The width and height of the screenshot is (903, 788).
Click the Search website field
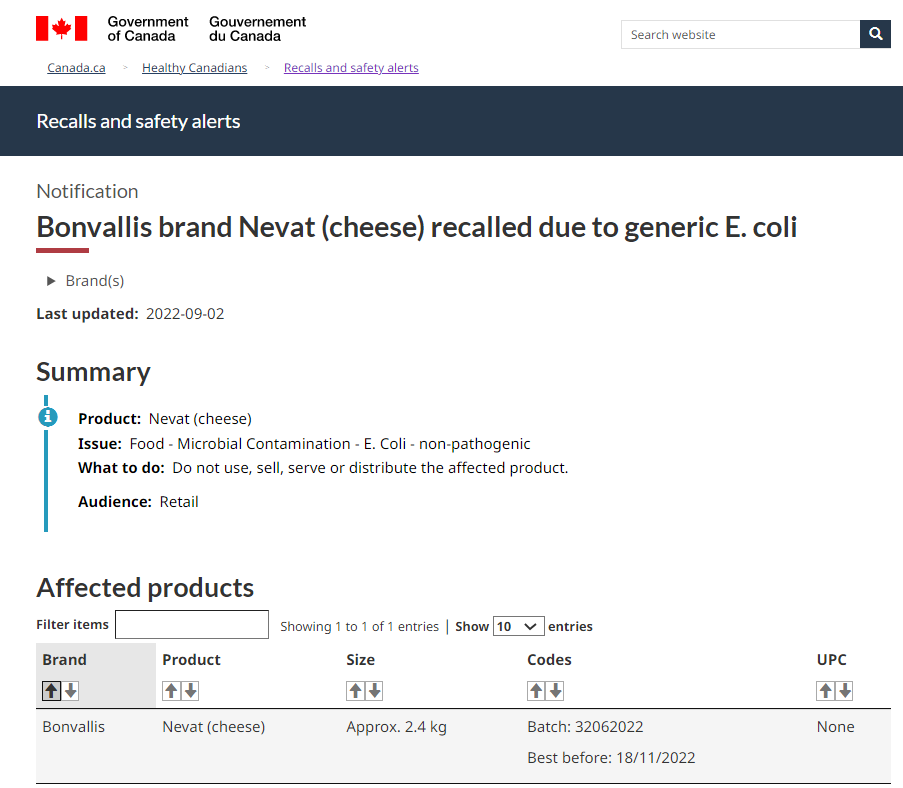click(741, 34)
